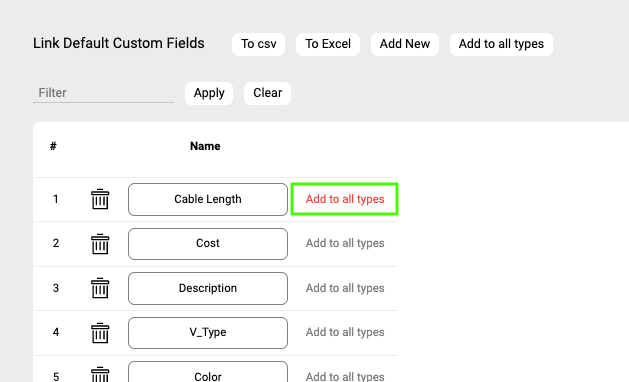The height and width of the screenshot is (382, 629).
Task: Select the Description name field
Action: [208, 288]
